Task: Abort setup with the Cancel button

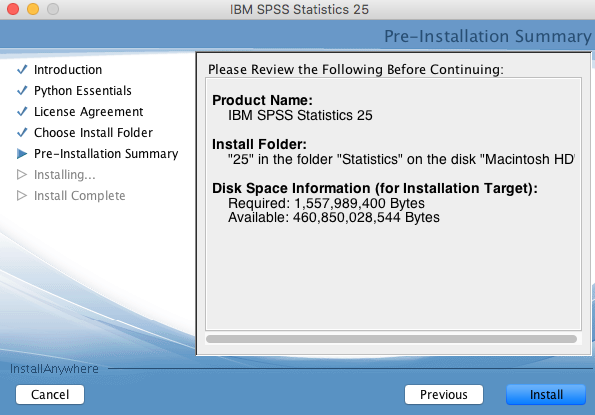Action: [x=50, y=395]
